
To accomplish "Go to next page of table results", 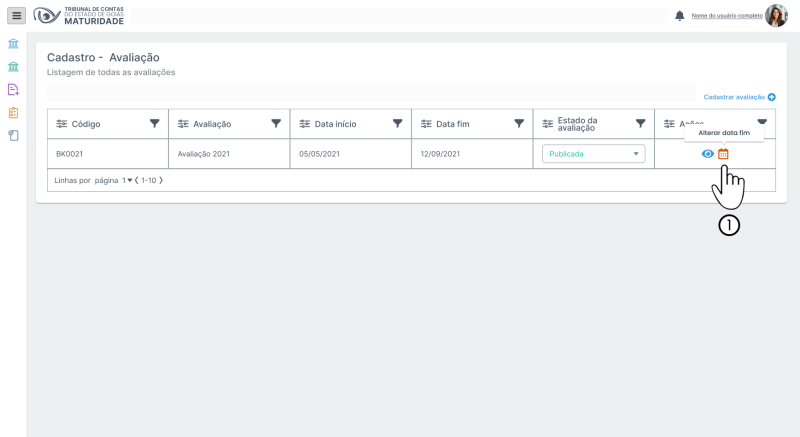I will [x=160, y=181].
